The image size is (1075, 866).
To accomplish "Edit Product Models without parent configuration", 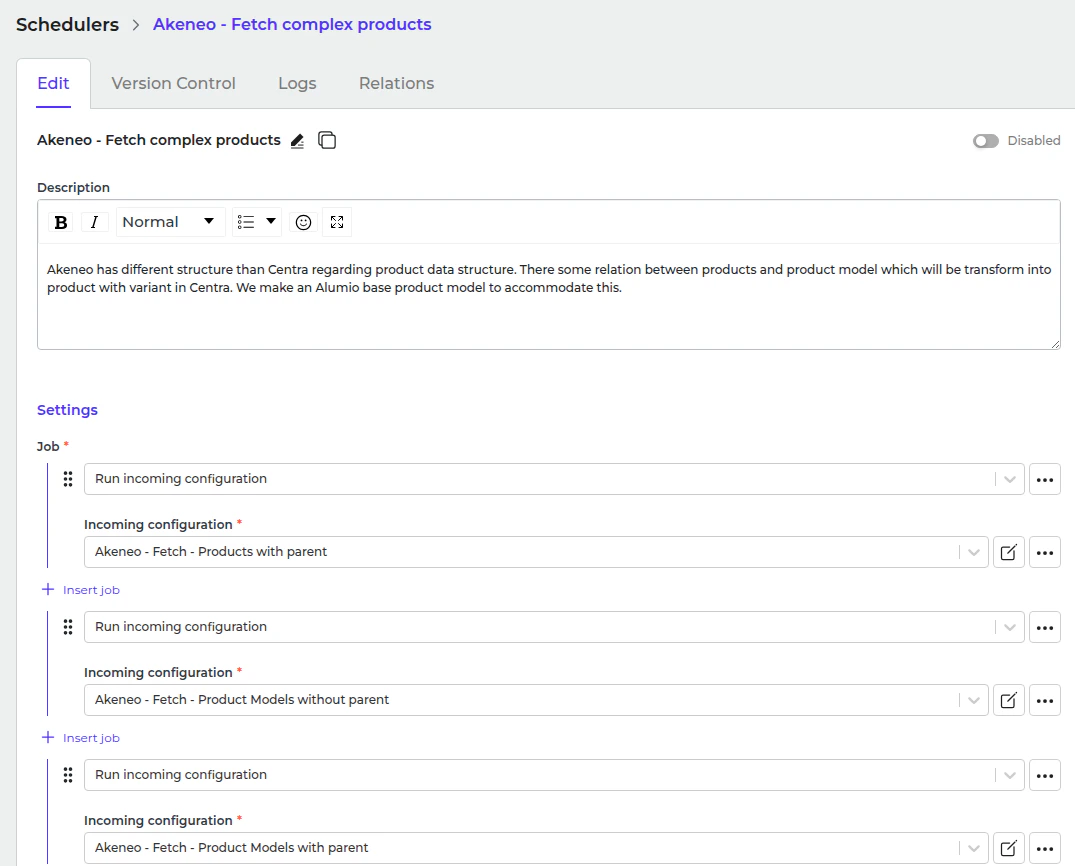I will 1008,701.
